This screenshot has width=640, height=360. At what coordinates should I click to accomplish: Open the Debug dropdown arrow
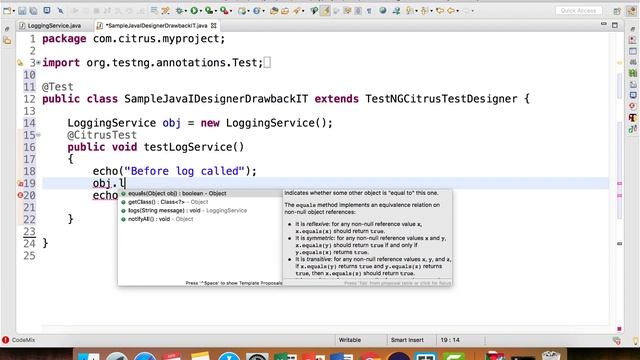186,11
